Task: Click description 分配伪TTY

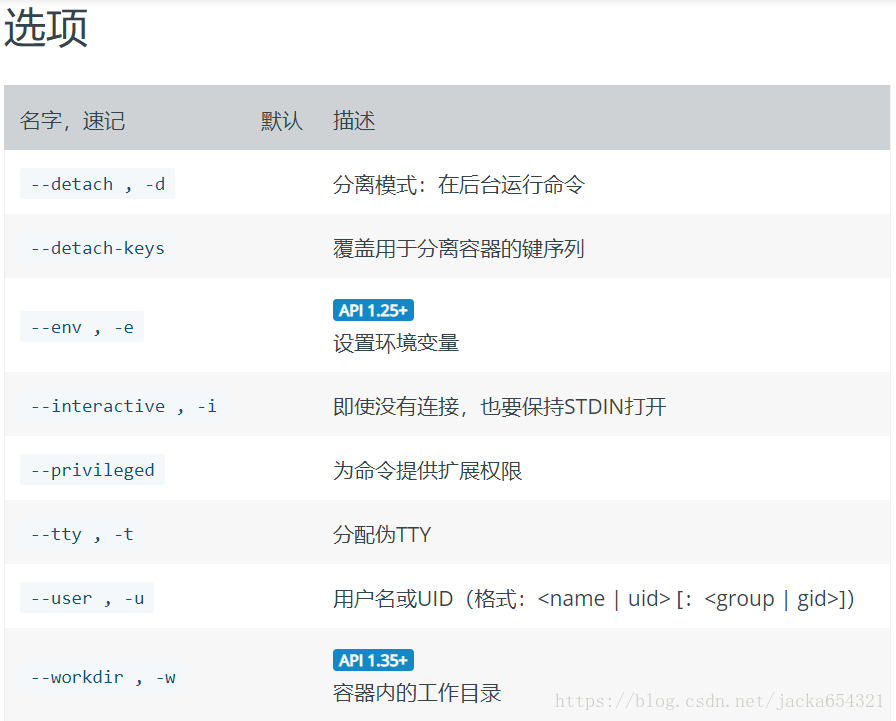Action: pyautogui.click(x=382, y=534)
